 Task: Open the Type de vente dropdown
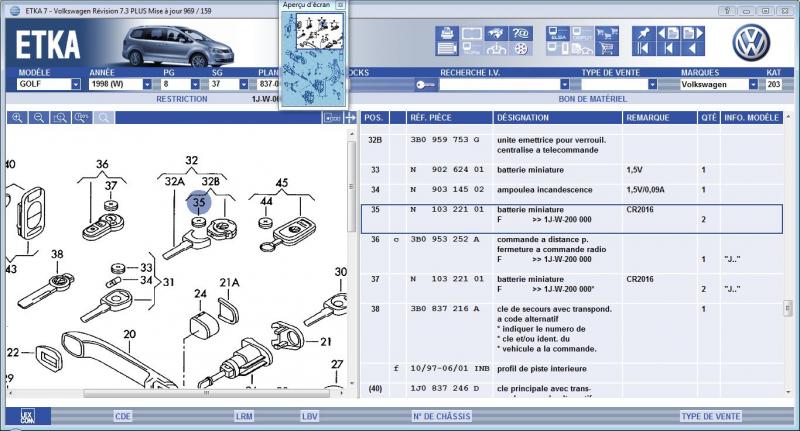(652, 85)
